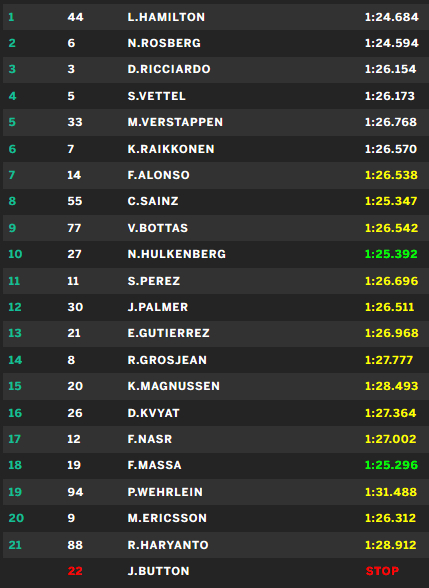Click C.SAINZ driver name
The width and height of the screenshot is (429, 588).
[x=153, y=201]
